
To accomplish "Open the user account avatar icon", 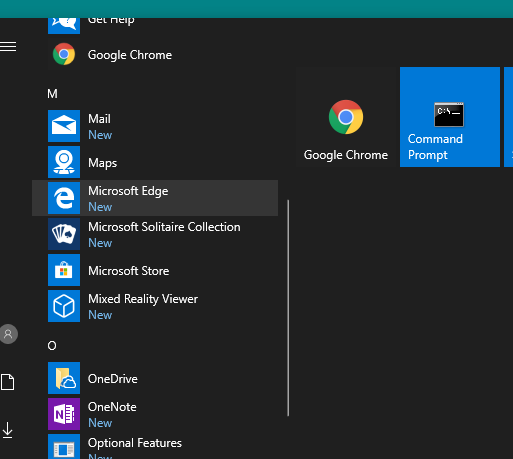I will tap(9, 334).
